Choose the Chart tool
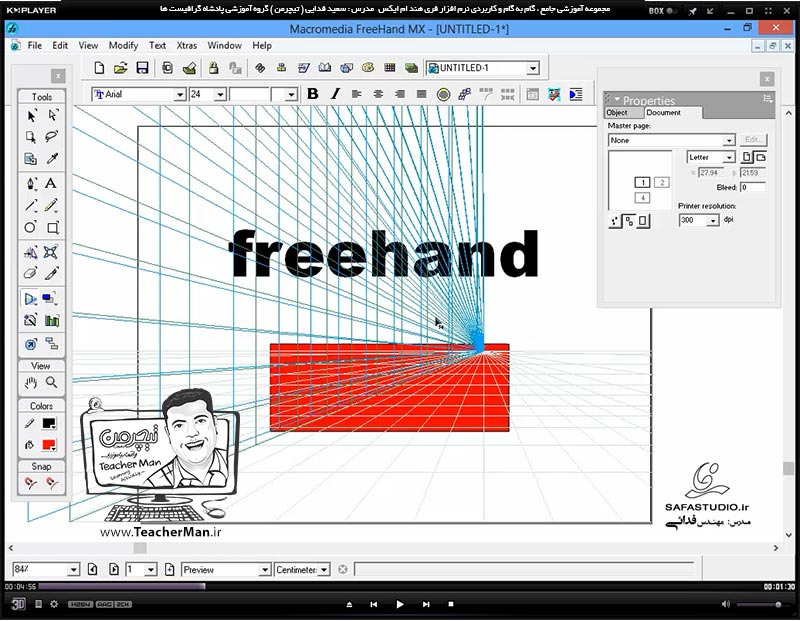800x621 pixels. pyautogui.click(x=52, y=320)
